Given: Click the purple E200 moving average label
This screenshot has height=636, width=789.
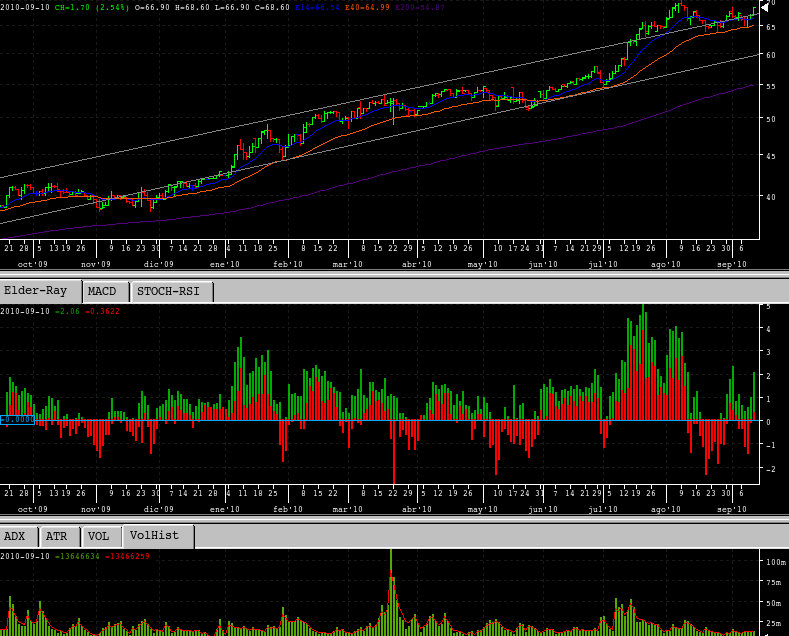Looking at the screenshot, I should coord(420,8).
